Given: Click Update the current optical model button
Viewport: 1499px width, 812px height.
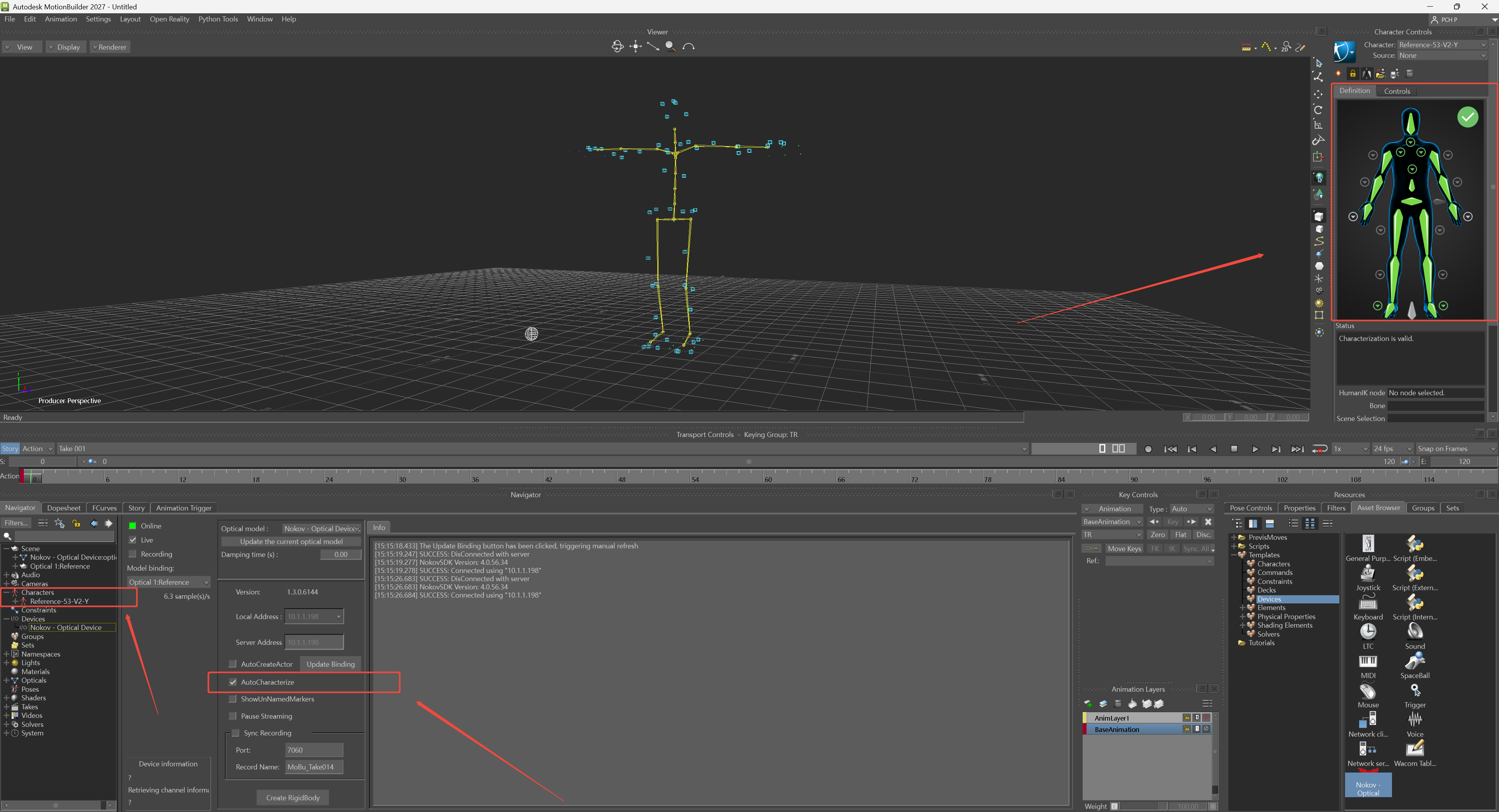Looking at the screenshot, I should 291,541.
